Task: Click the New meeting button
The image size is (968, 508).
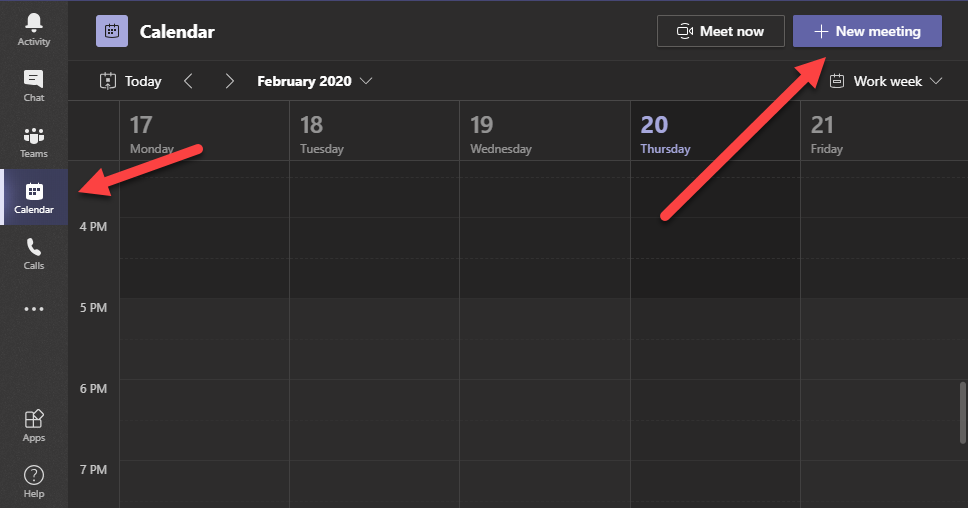Action: click(x=867, y=31)
